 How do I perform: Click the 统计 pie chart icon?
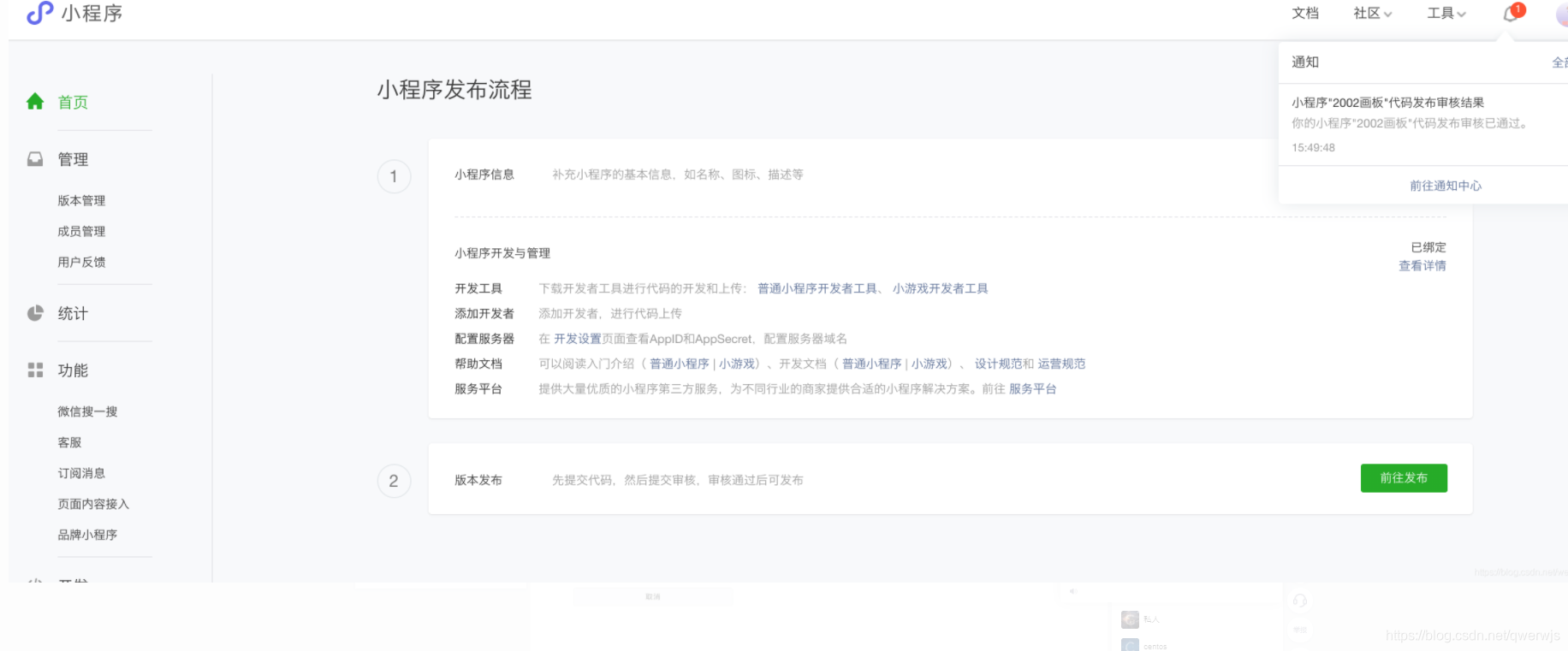pos(35,313)
